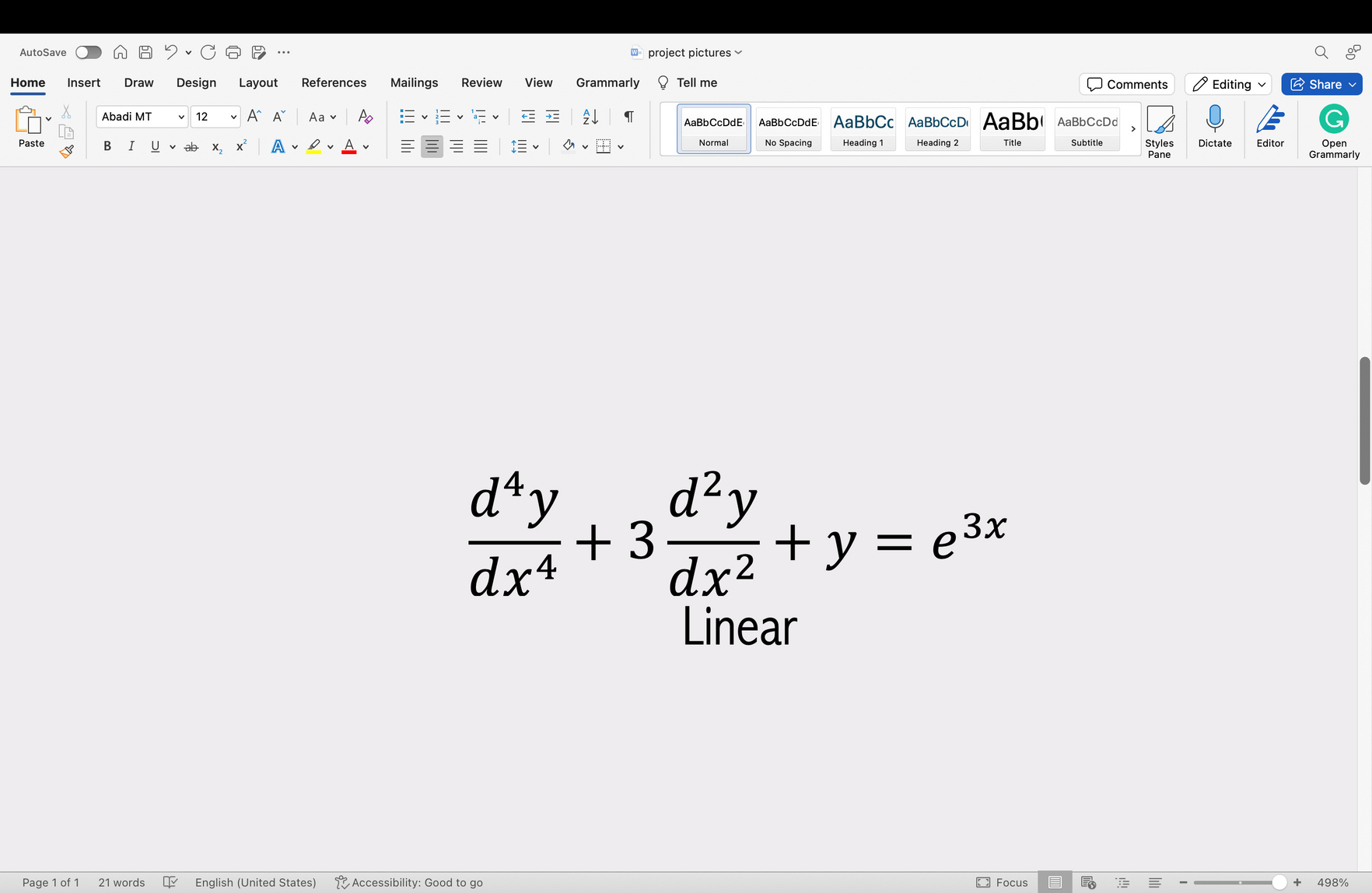Click the Comments button
Viewport: 1372px width, 893px height.
[1126, 84]
